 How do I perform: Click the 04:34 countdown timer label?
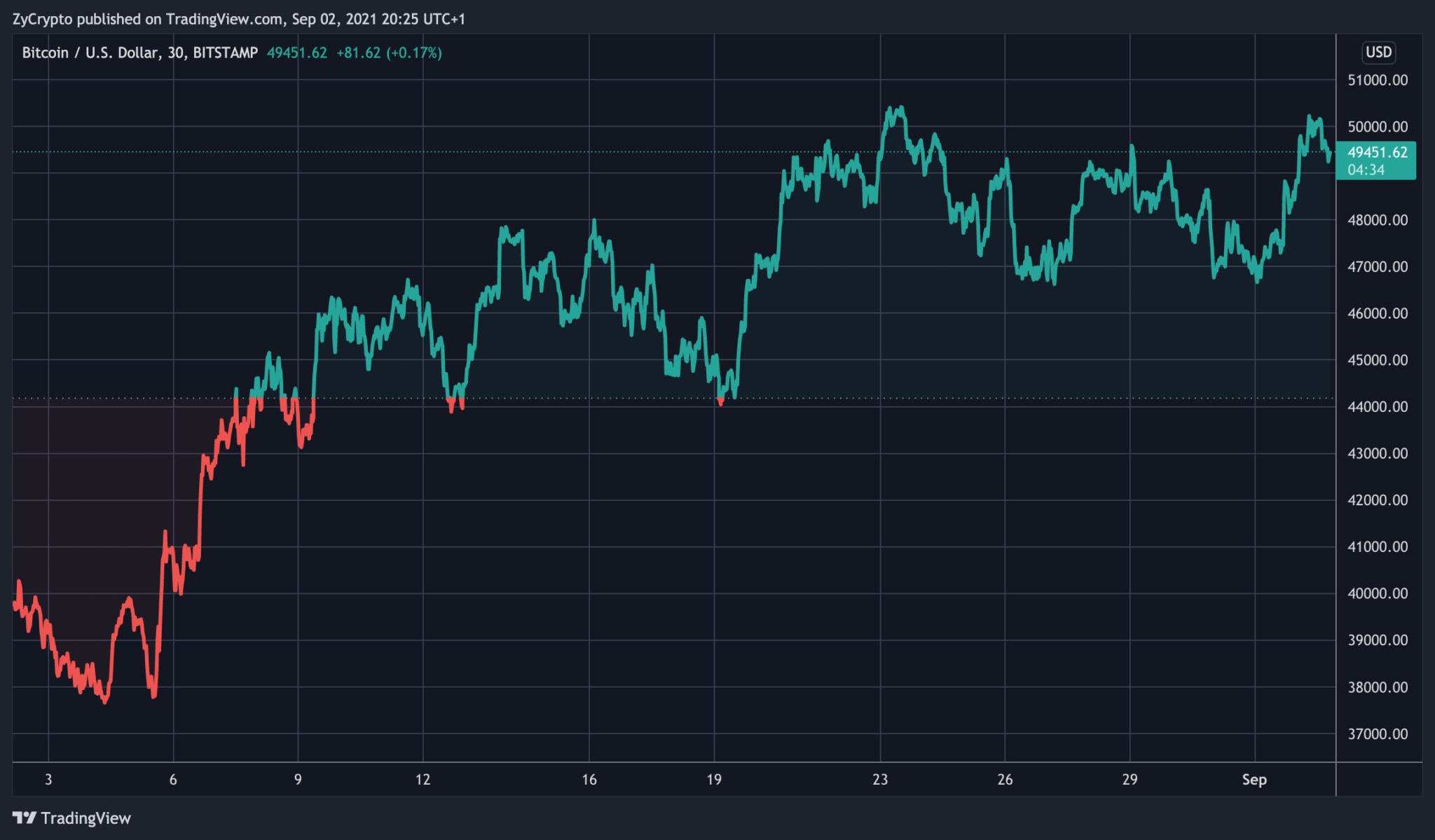(1366, 170)
